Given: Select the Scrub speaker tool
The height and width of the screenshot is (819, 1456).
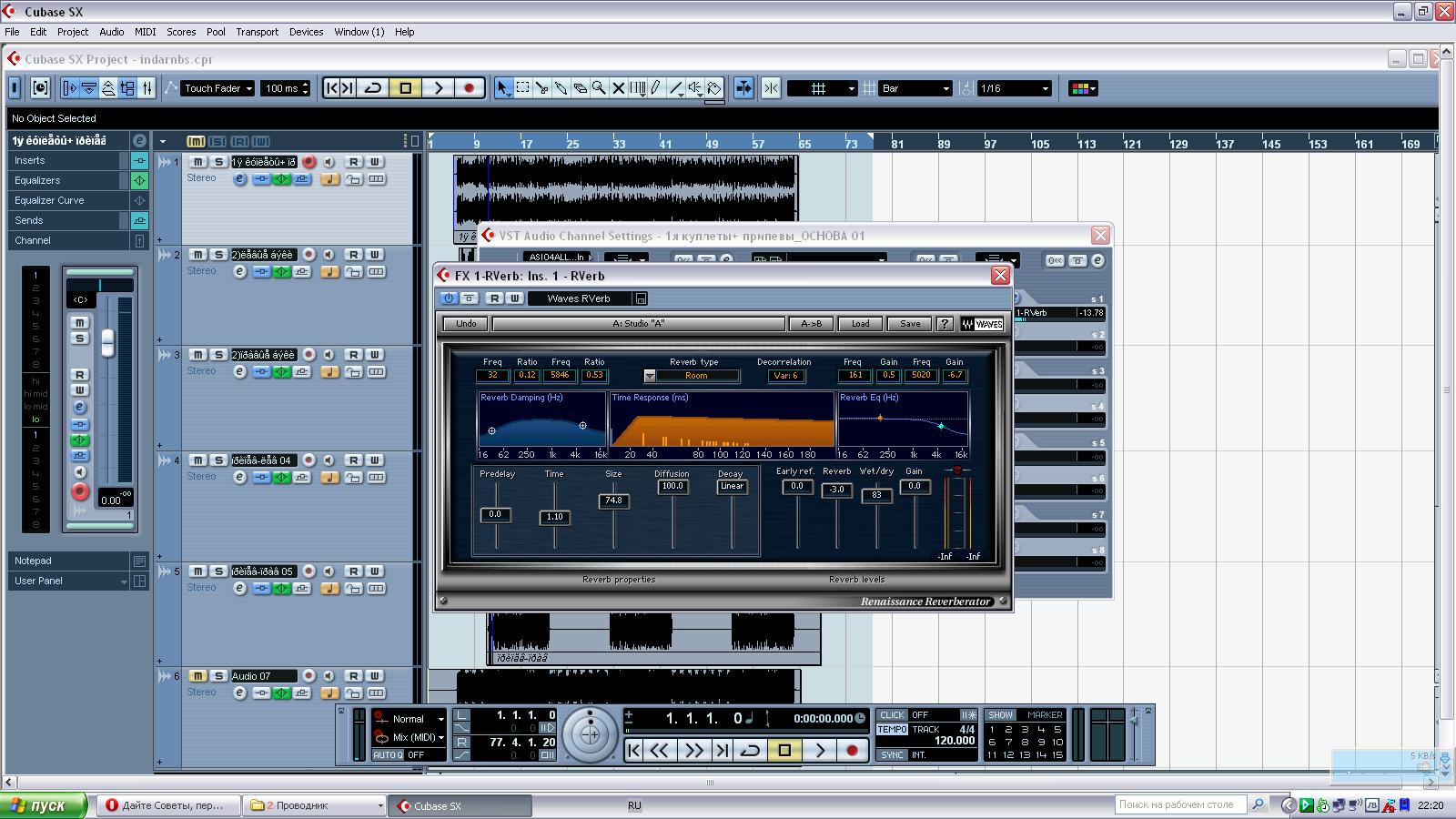Looking at the screenshot, I should (695, 88).
